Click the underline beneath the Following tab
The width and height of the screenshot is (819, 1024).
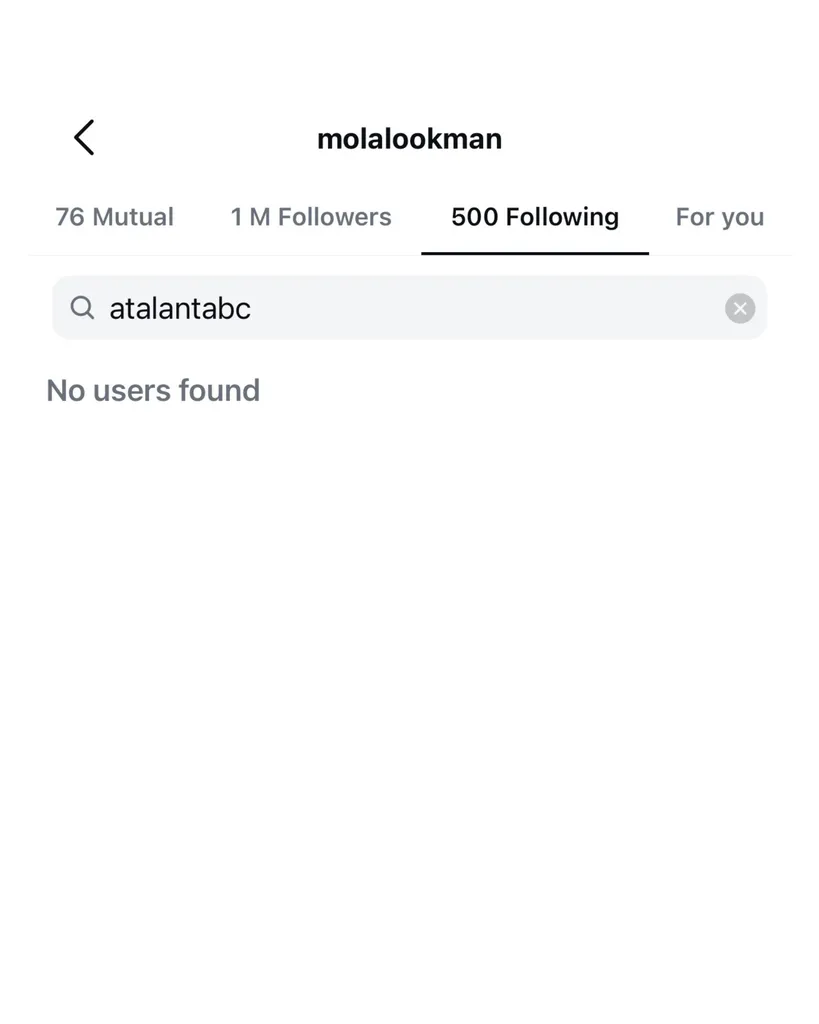point(535,253)
